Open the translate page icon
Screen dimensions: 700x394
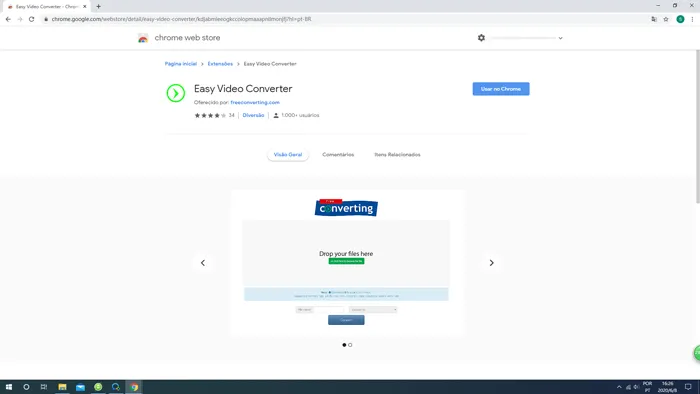tap(654, 19)
